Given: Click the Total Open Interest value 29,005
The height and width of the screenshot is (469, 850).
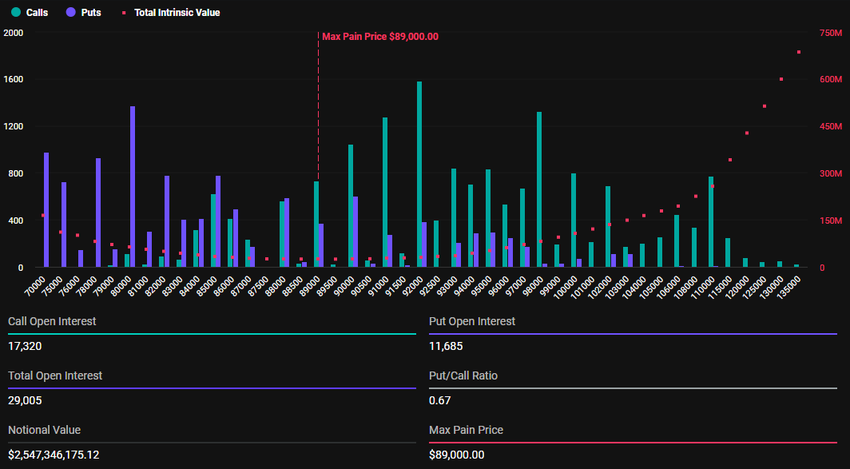Looking at the screenshot, I should point(28,400).
